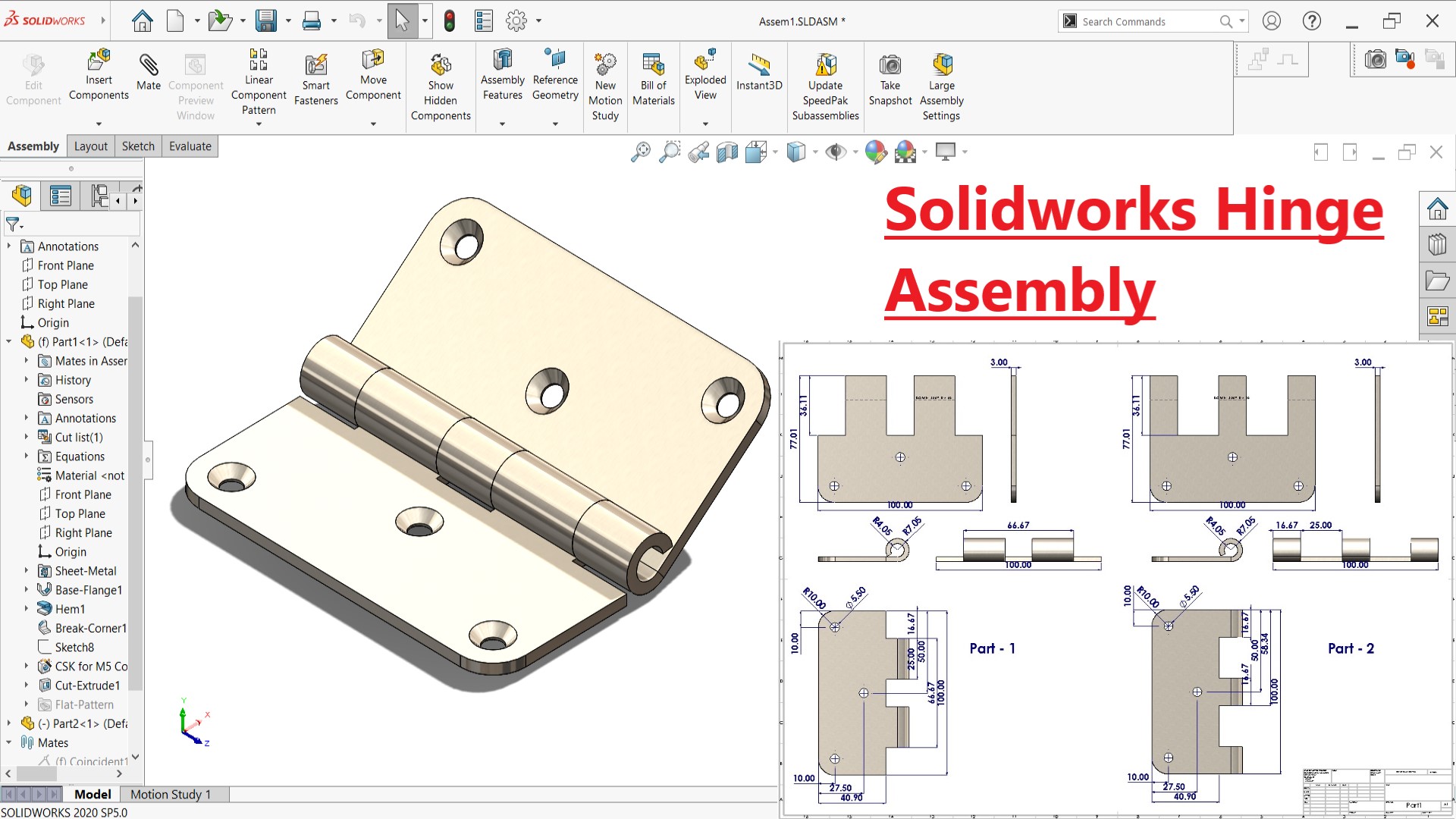Open the Motion Study 1 tab
This screenshot has width=1456, height=819.
171,794
